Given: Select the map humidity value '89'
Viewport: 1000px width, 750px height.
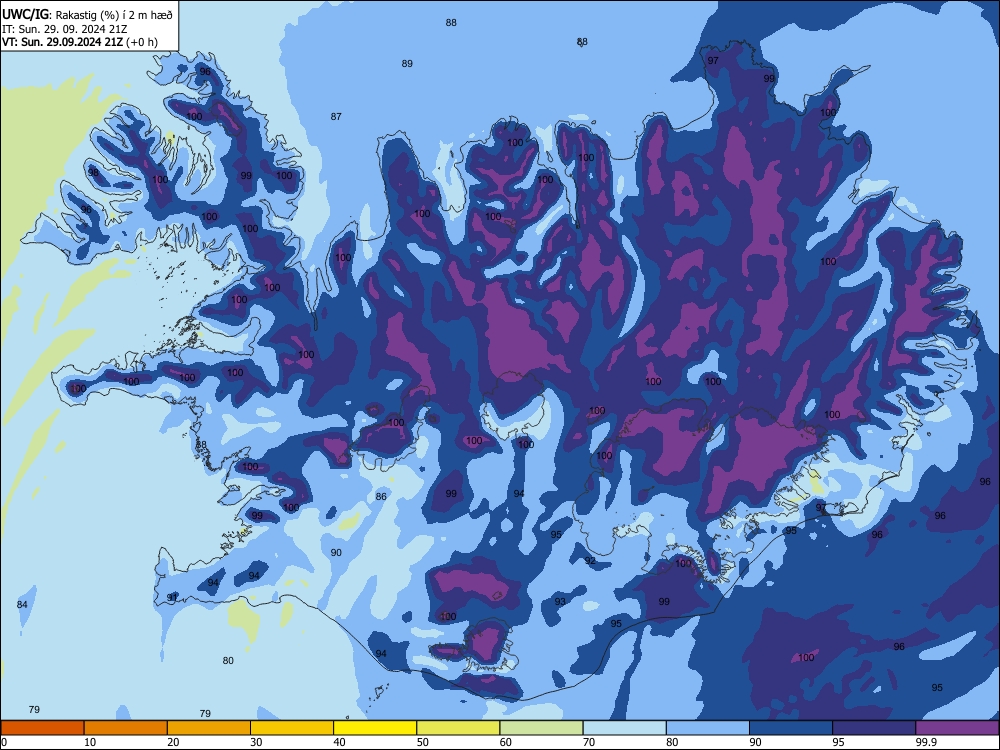Looking at the screenshot, I should click(407, 64).
